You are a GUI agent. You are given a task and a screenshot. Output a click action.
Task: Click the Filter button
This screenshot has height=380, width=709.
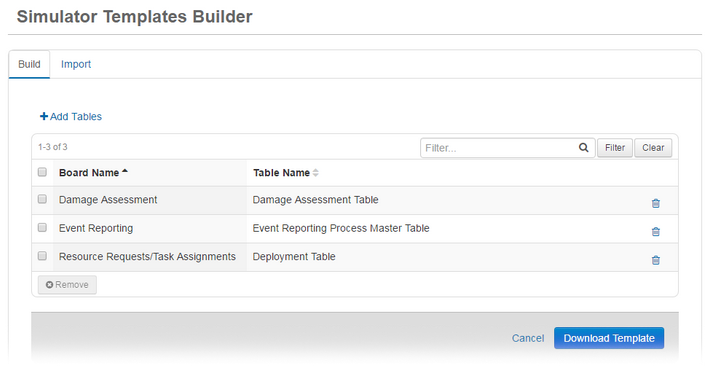[x=614, y=148]
